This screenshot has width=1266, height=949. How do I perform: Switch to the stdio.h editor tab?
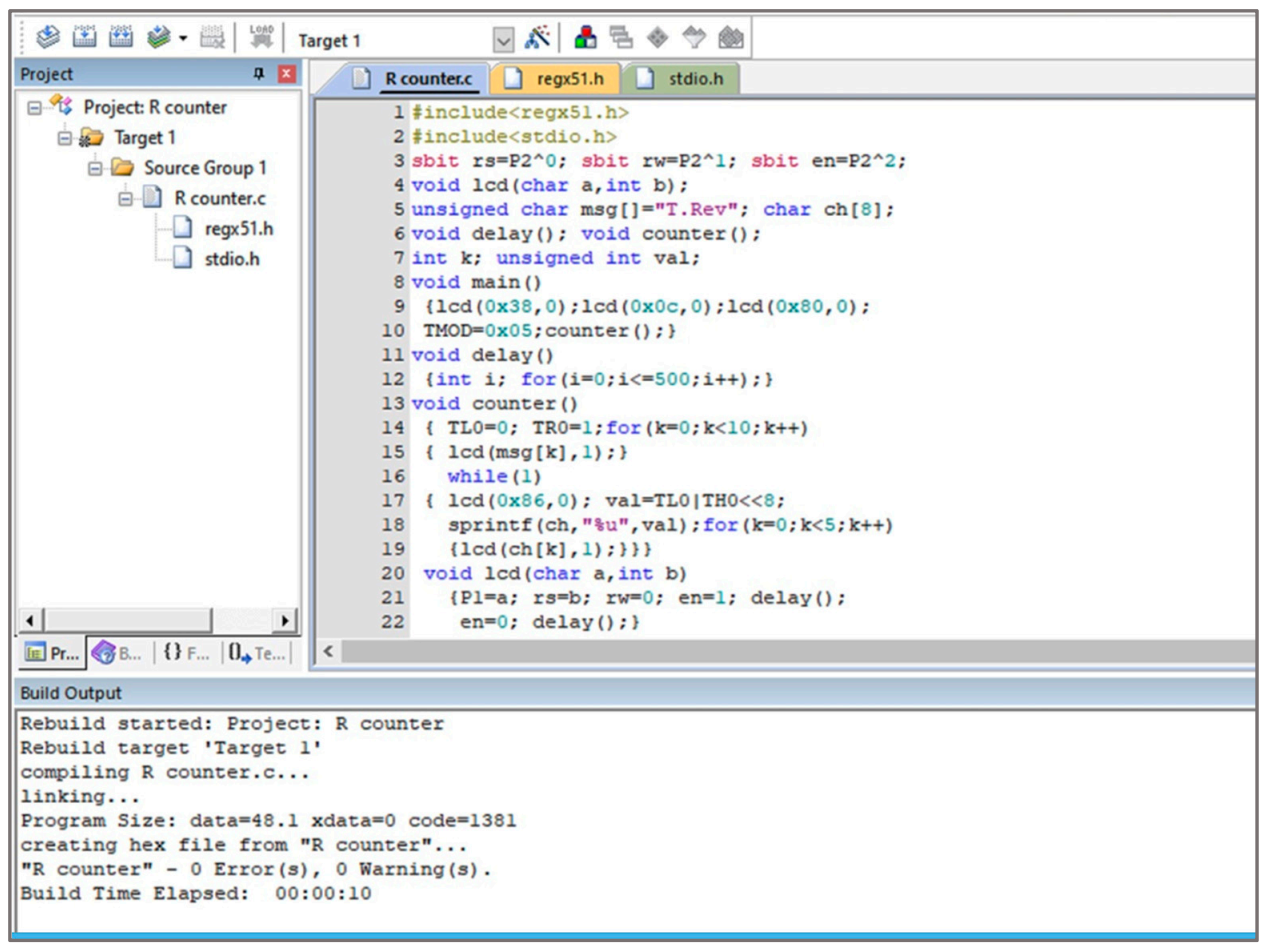(x=684, y=78)
